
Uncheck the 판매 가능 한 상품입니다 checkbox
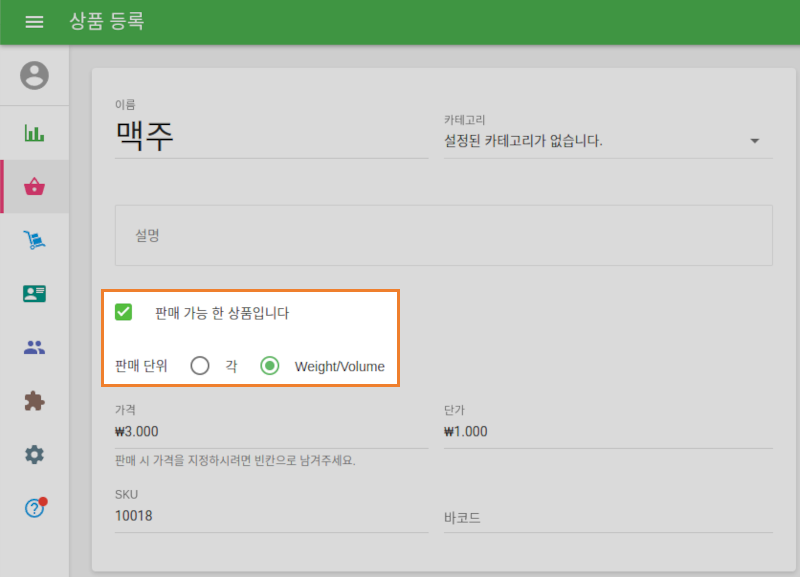124,312
